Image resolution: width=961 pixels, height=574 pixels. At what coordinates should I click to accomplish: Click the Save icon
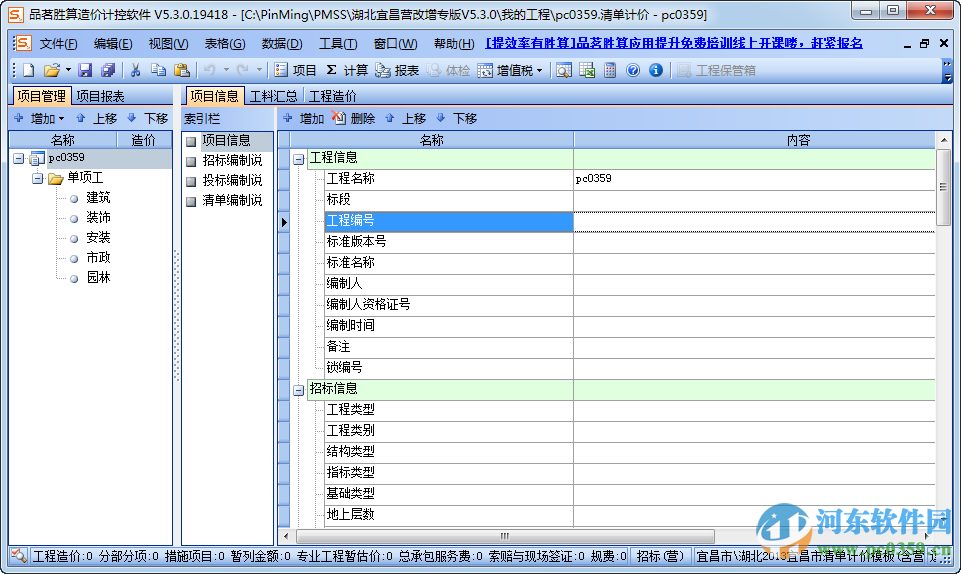(x=85, y=70)
